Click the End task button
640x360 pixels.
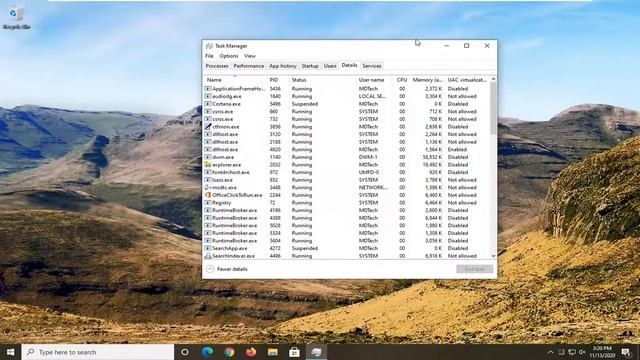coord(474,269)
